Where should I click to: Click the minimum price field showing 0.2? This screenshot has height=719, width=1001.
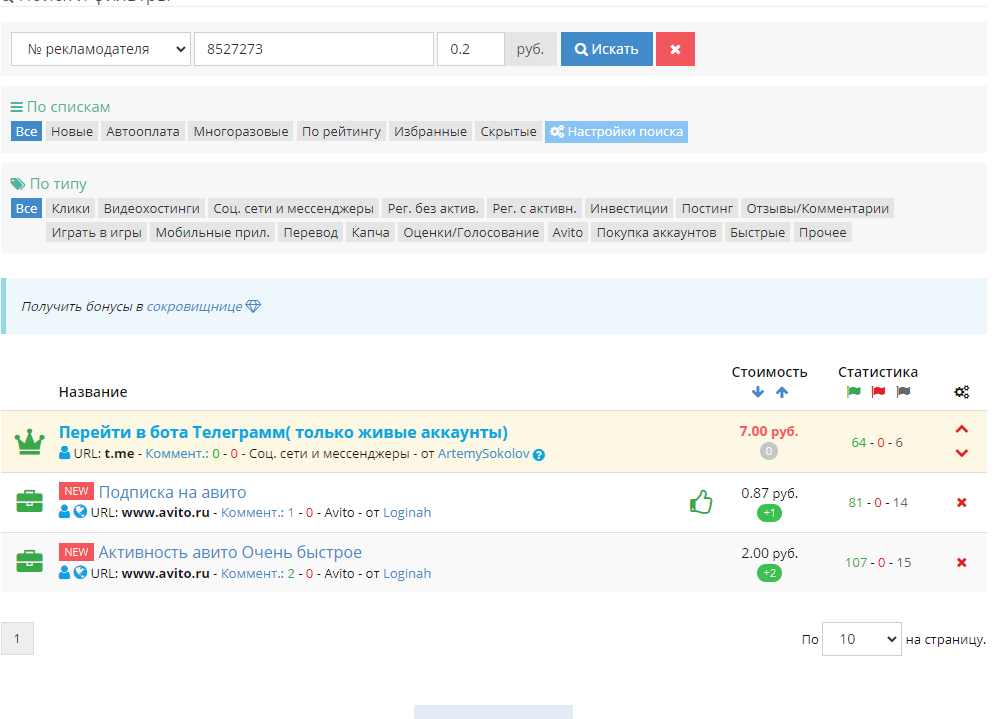(470, 49)
